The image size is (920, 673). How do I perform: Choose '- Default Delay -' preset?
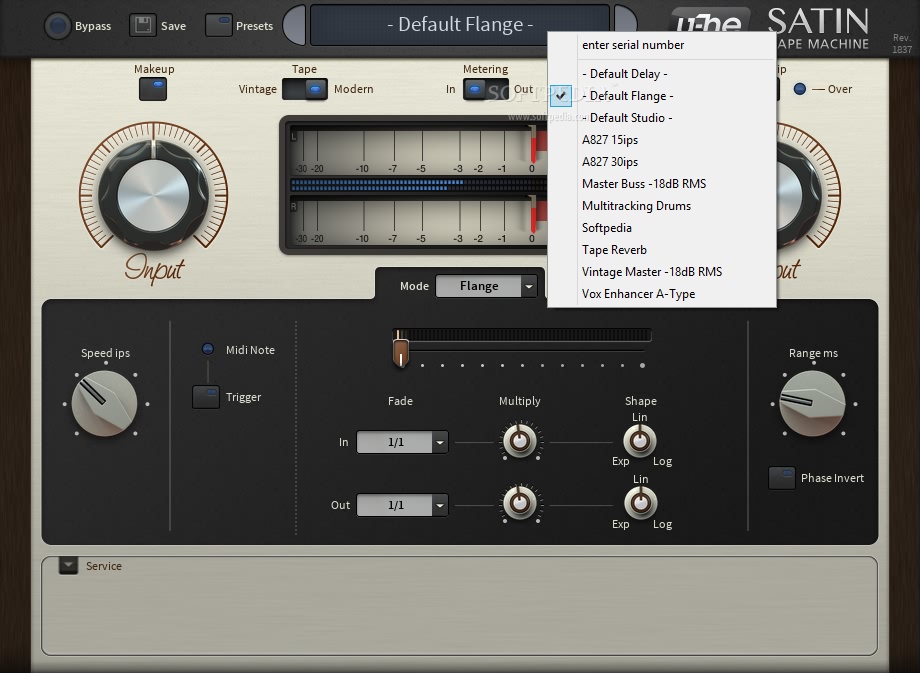[662, 74]
